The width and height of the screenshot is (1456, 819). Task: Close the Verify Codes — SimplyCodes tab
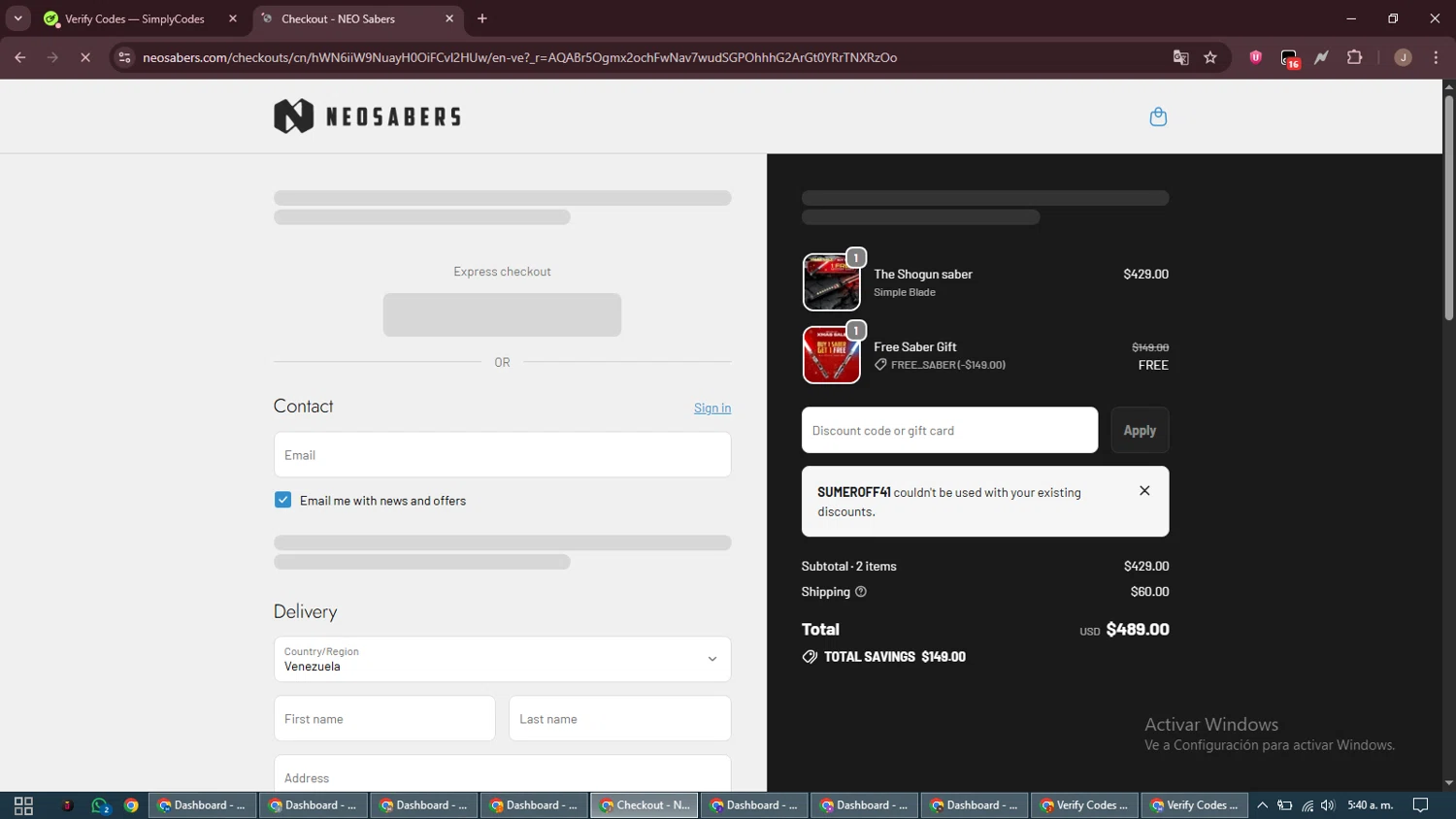(233, 18)
